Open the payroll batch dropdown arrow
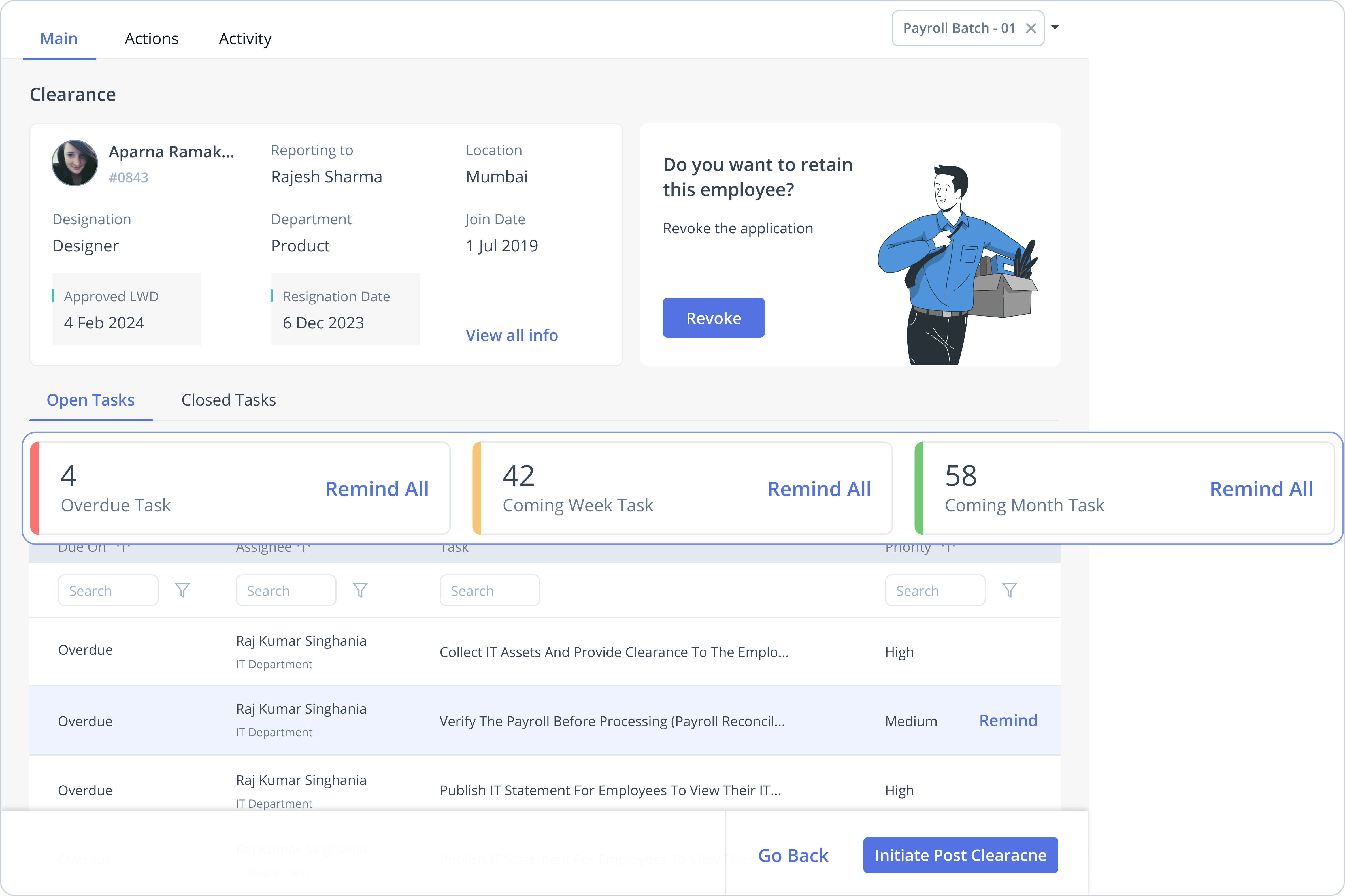Viewport: 1345px width, 896px height. pyautogui.click(x=1055, y=27)
